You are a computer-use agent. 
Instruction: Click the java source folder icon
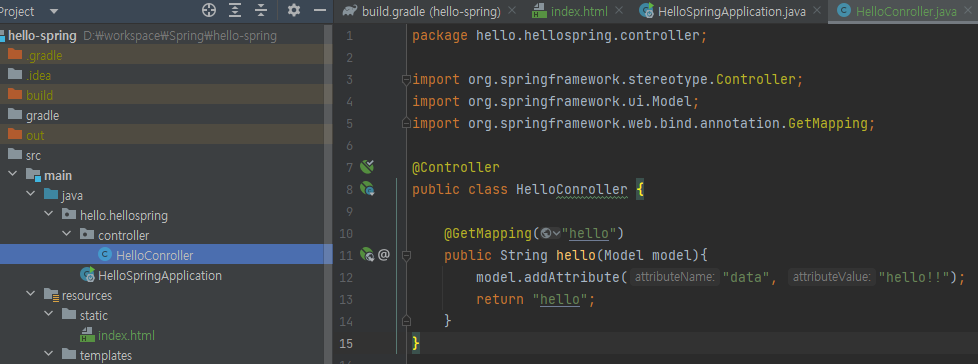[51, 194]
